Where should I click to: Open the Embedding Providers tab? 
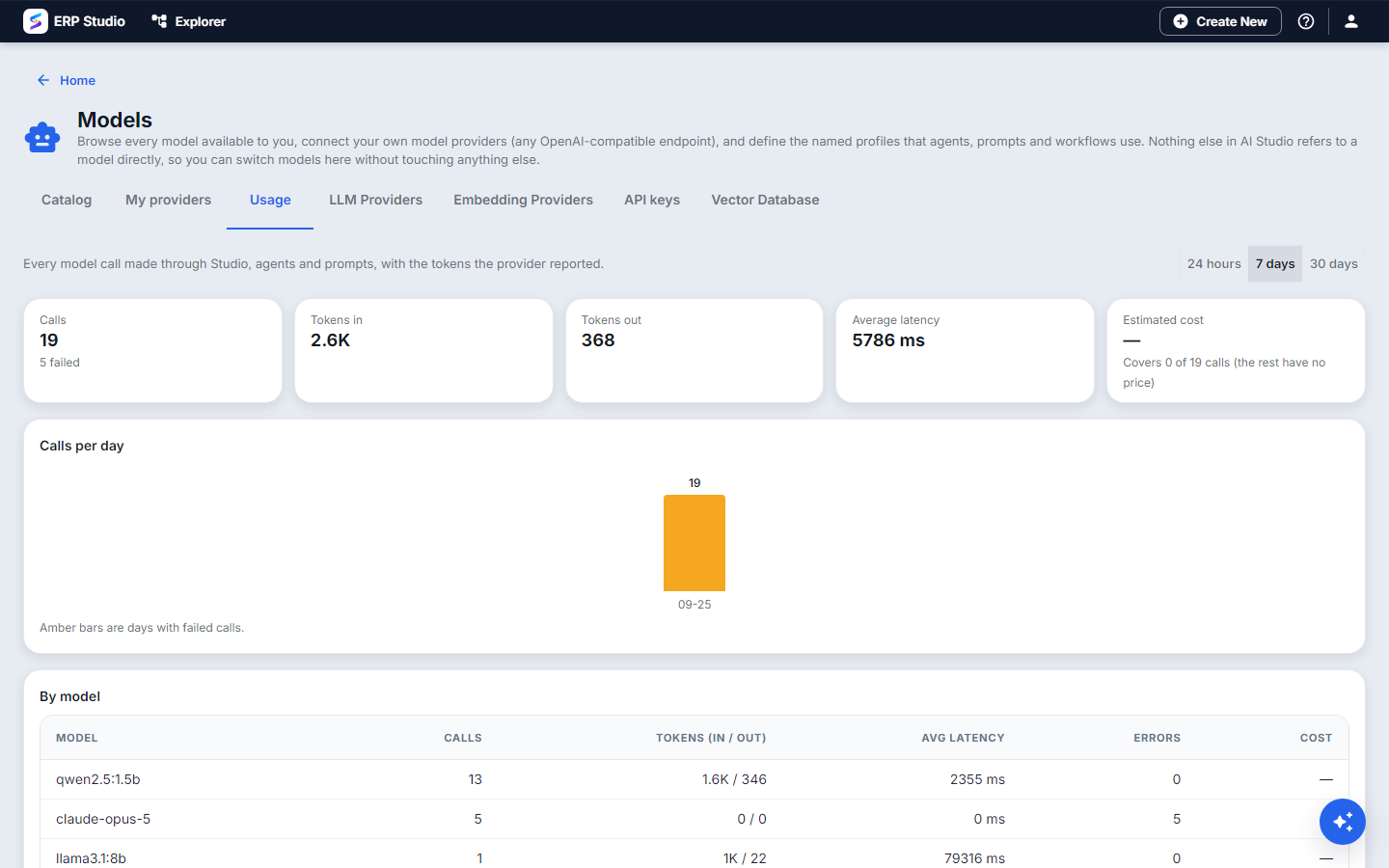[x=523, y=200]
